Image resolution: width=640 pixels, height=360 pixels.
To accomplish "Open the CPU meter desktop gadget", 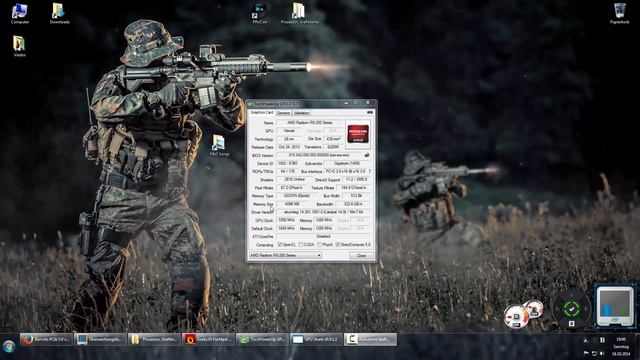I will [x=614, y=306].
